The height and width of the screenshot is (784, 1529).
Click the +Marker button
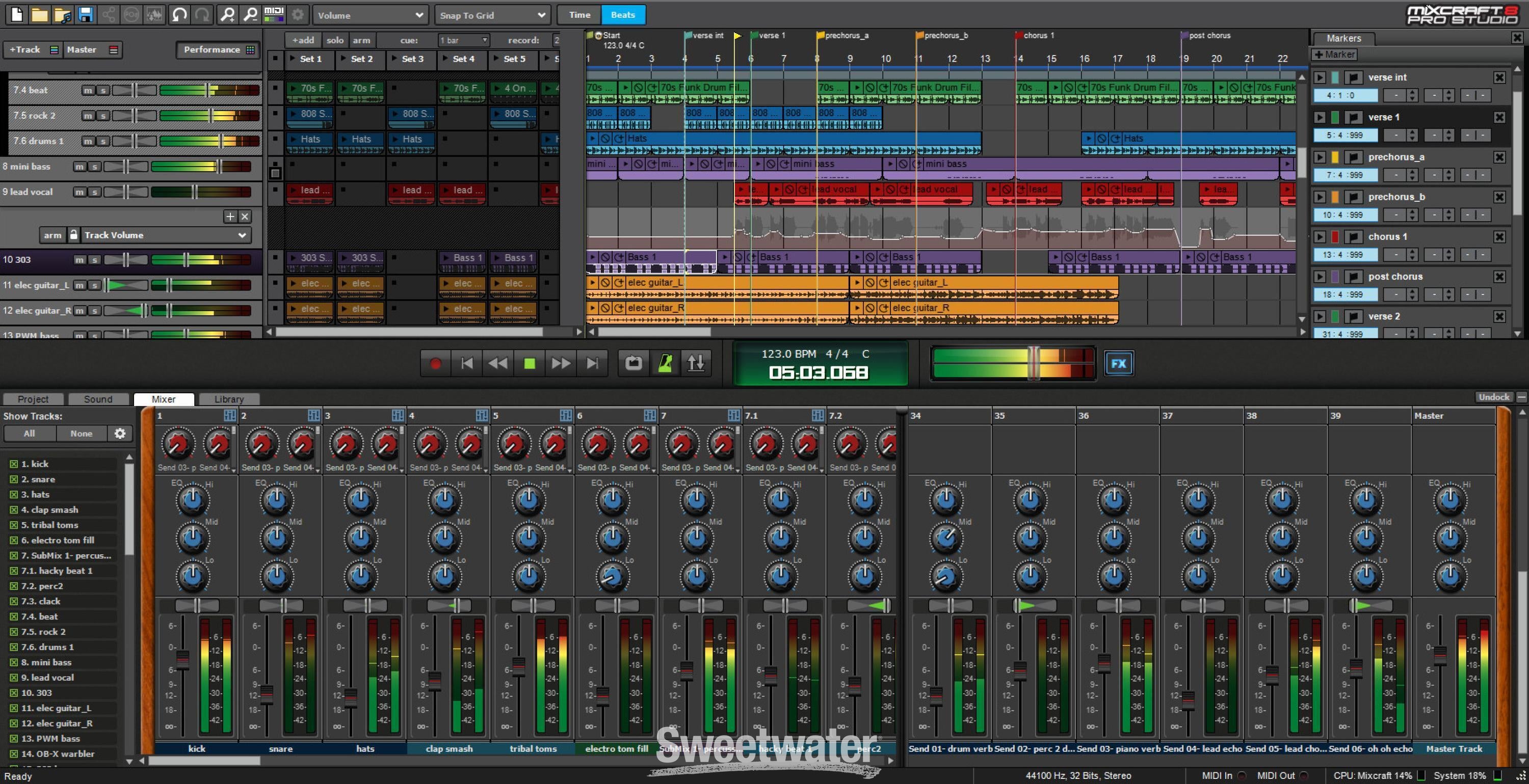pyautogui.click(x=1335, y=55)
